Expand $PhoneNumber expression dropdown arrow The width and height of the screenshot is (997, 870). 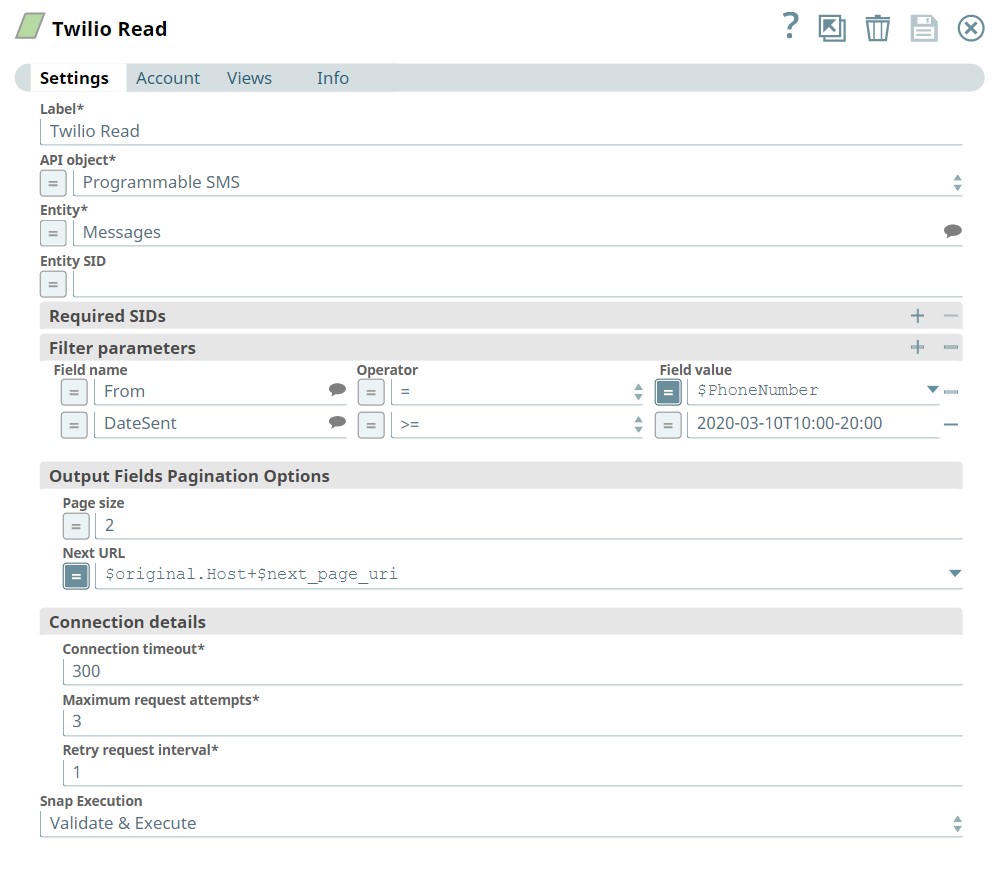(x=933, y=389)
